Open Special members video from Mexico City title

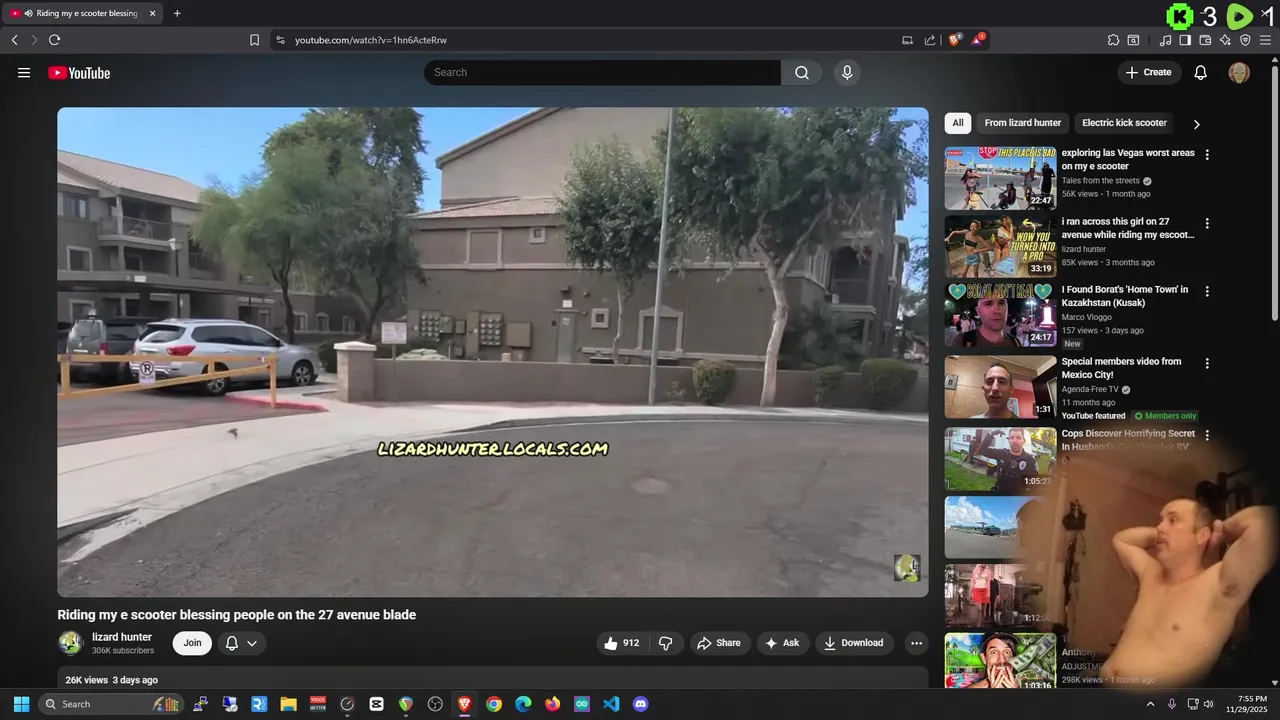click(x=1121, y=368)
